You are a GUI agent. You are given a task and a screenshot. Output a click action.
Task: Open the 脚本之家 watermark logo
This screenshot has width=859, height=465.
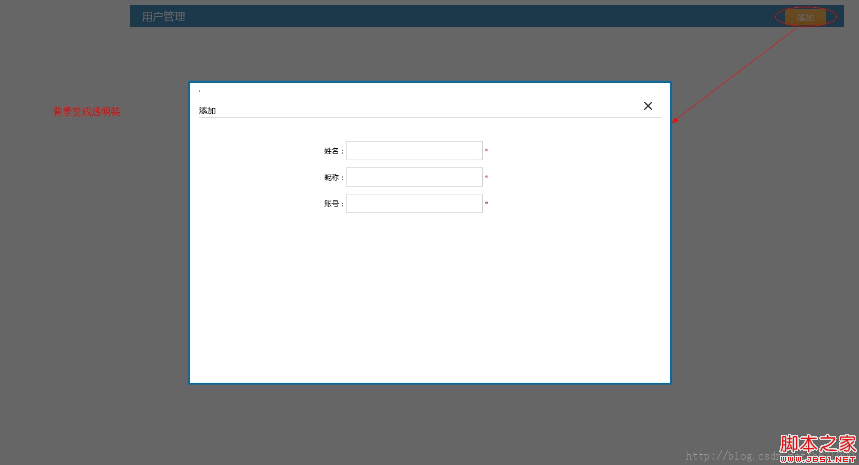pyautogui.click(x=817, y=445)
